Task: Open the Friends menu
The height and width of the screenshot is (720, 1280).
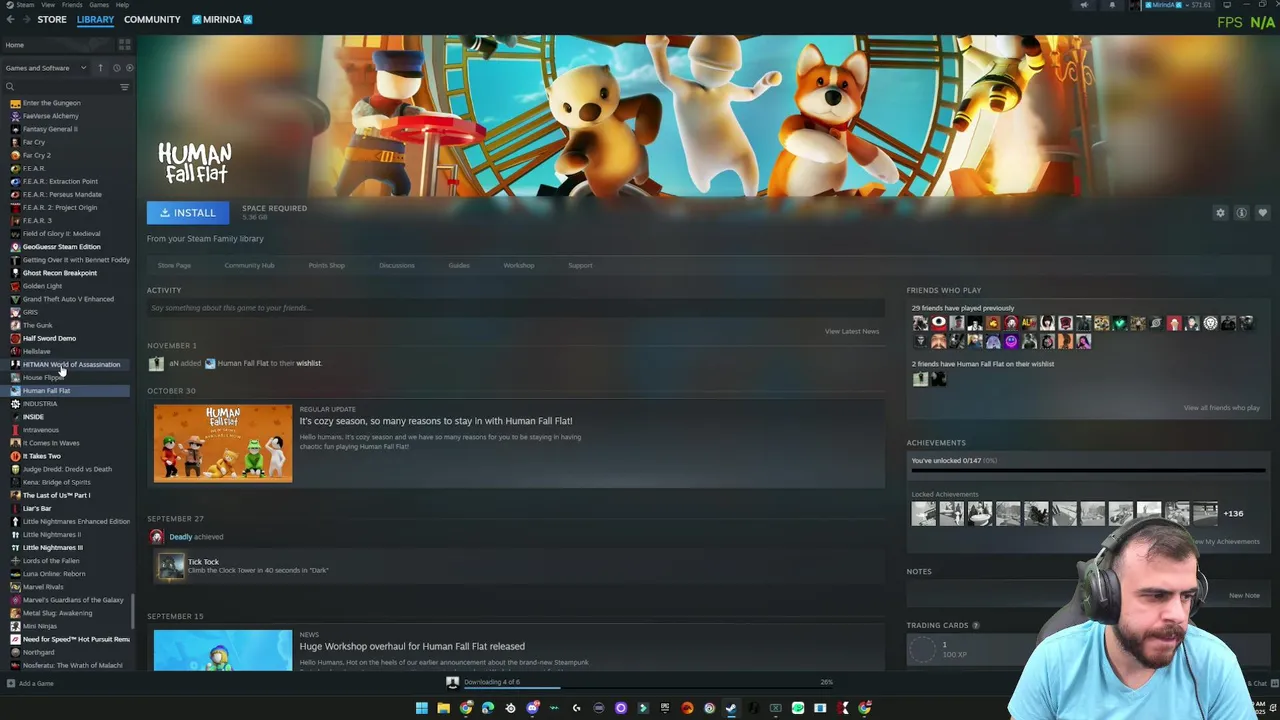Action: coord(72,5)
